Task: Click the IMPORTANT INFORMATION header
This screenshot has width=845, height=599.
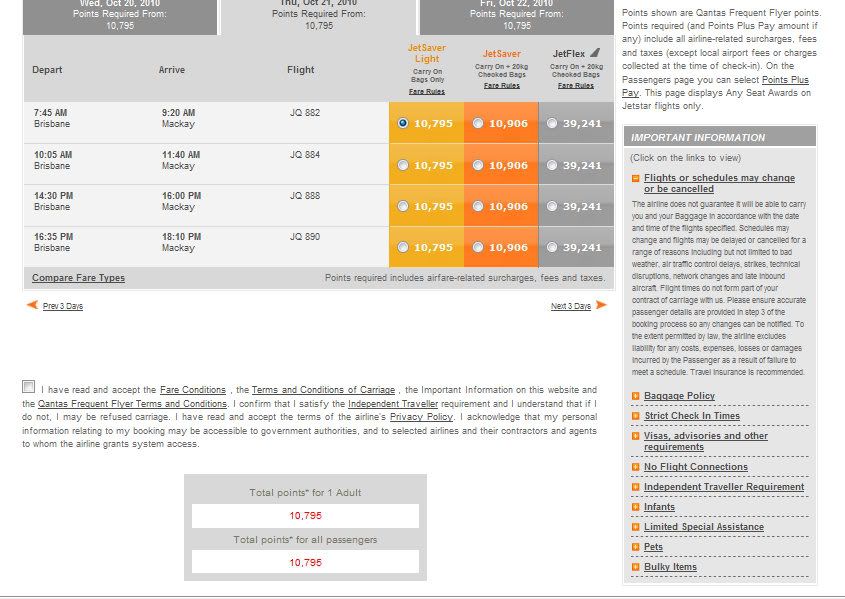Action: (720, 137)
